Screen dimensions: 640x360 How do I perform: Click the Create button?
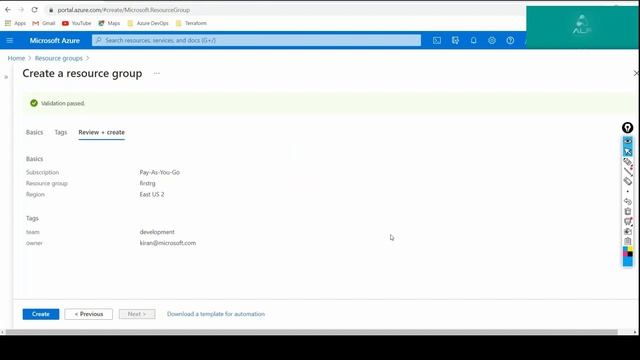tap(41, 314)
